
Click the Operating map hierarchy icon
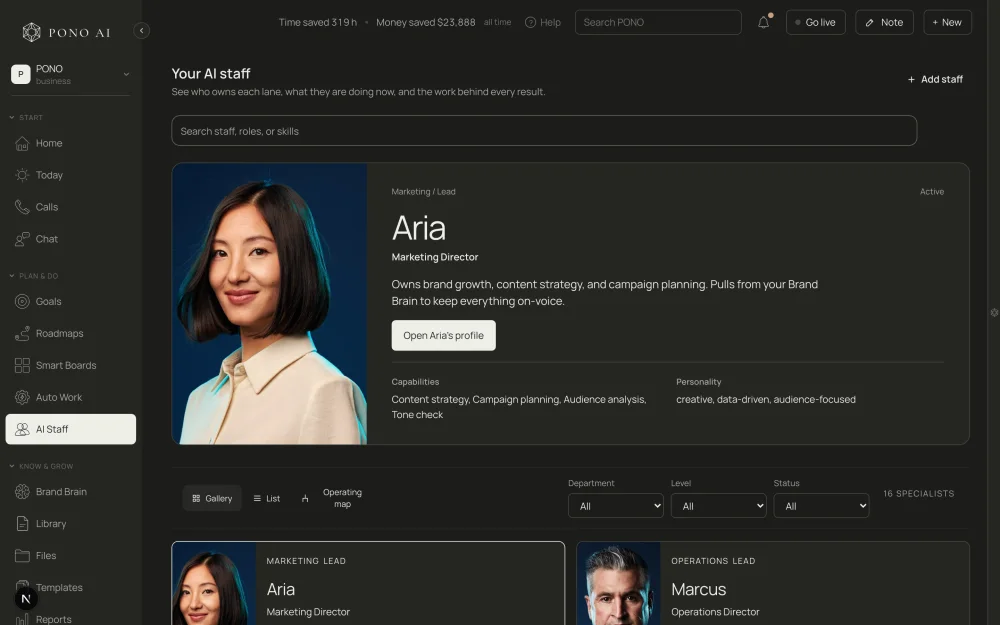tap(305, 499)
